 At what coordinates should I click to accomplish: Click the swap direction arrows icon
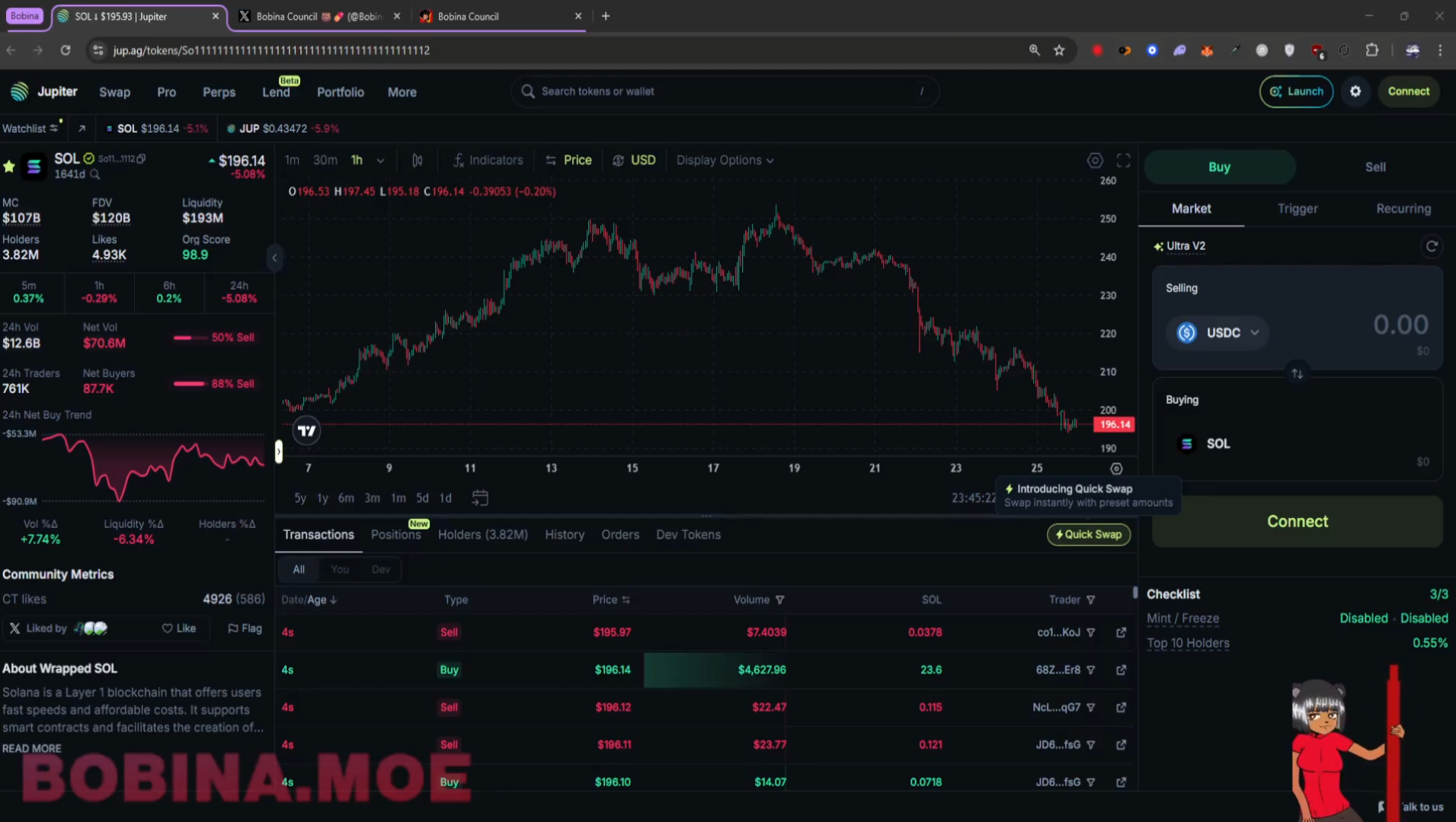pos(1297,374)
